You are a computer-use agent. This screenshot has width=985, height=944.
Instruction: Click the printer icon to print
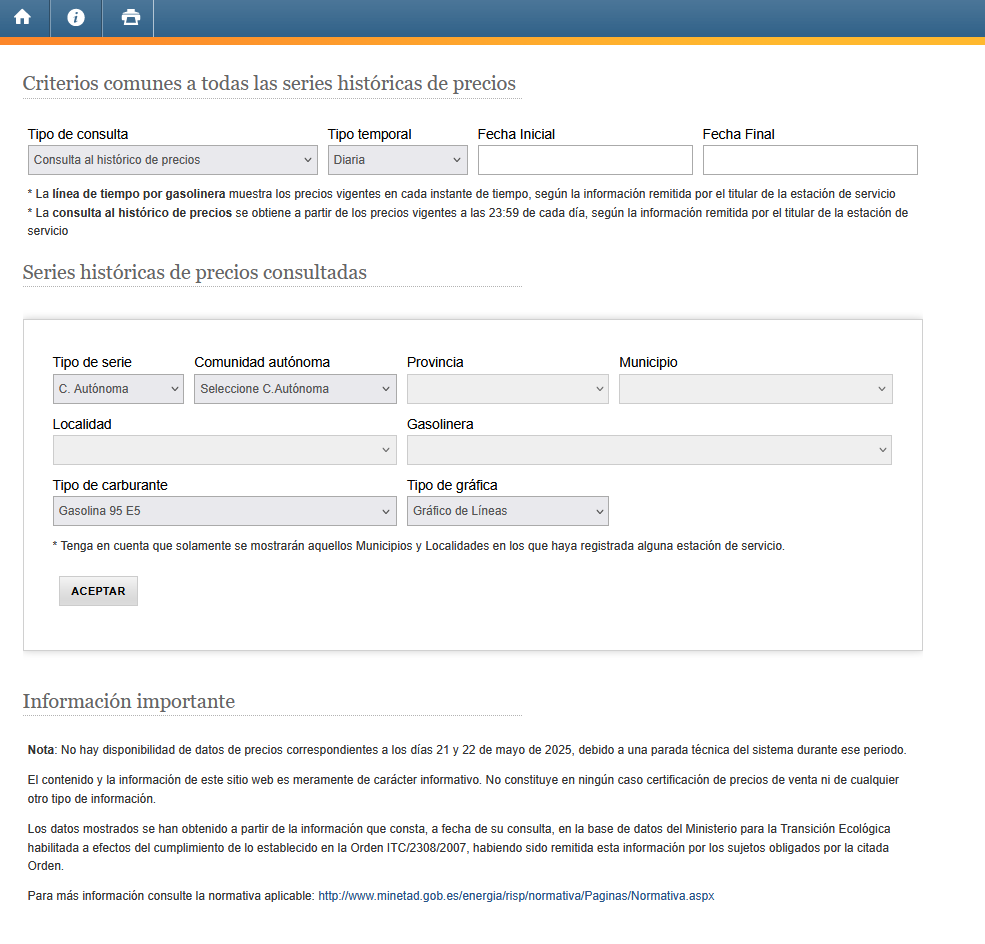point(130,18)
